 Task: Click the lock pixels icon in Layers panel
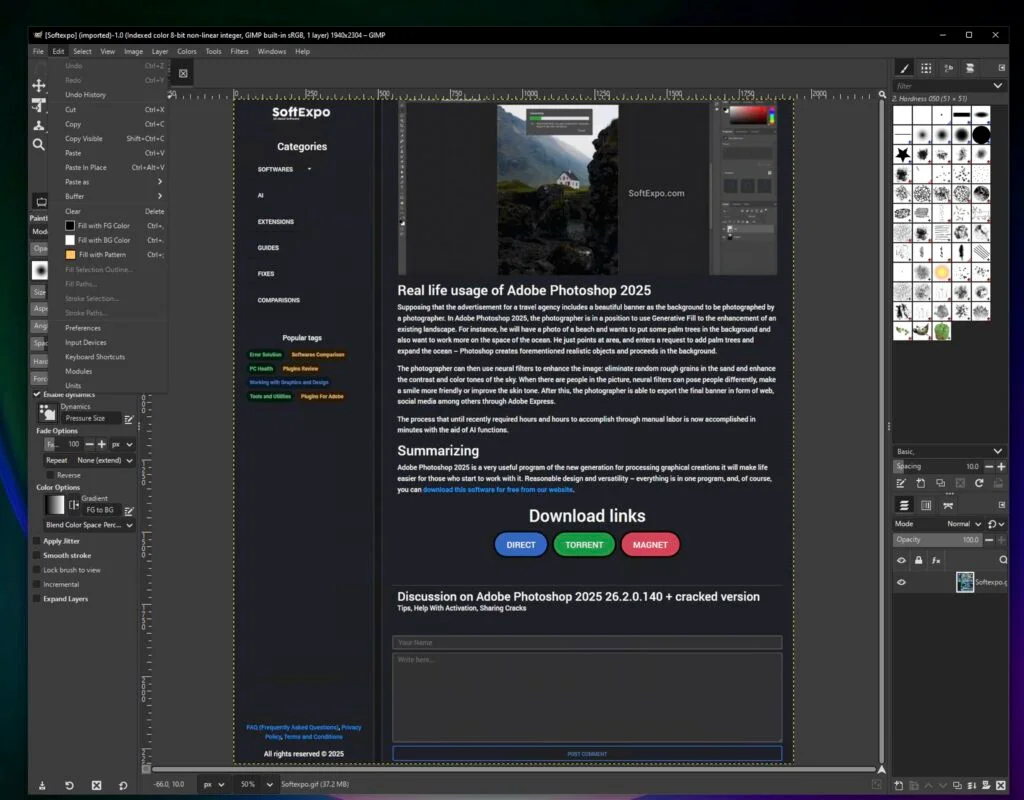pos(918,561)
